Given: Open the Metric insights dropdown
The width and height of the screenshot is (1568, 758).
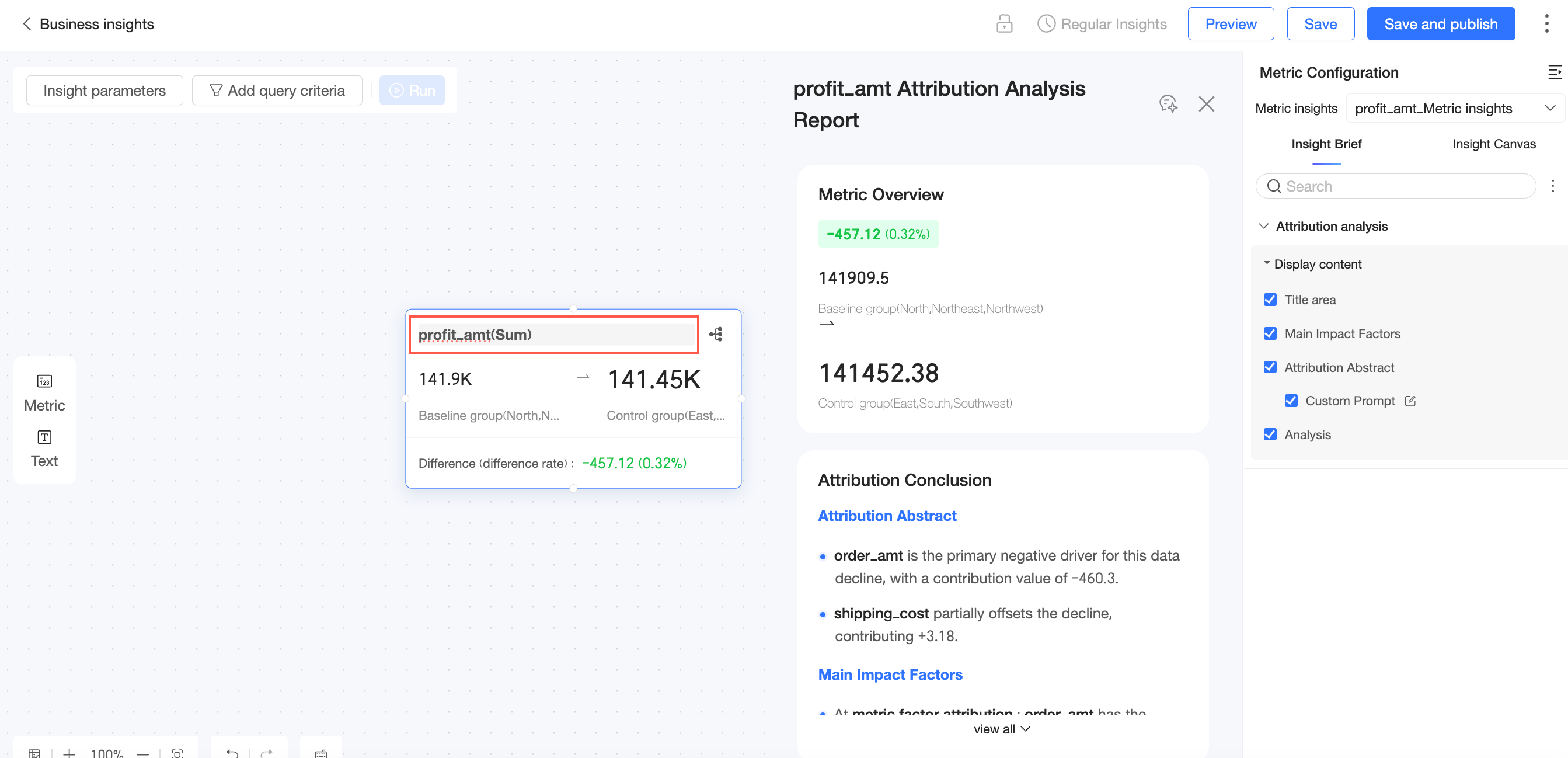Looking at the screenshot, I should click(1454, 109).
